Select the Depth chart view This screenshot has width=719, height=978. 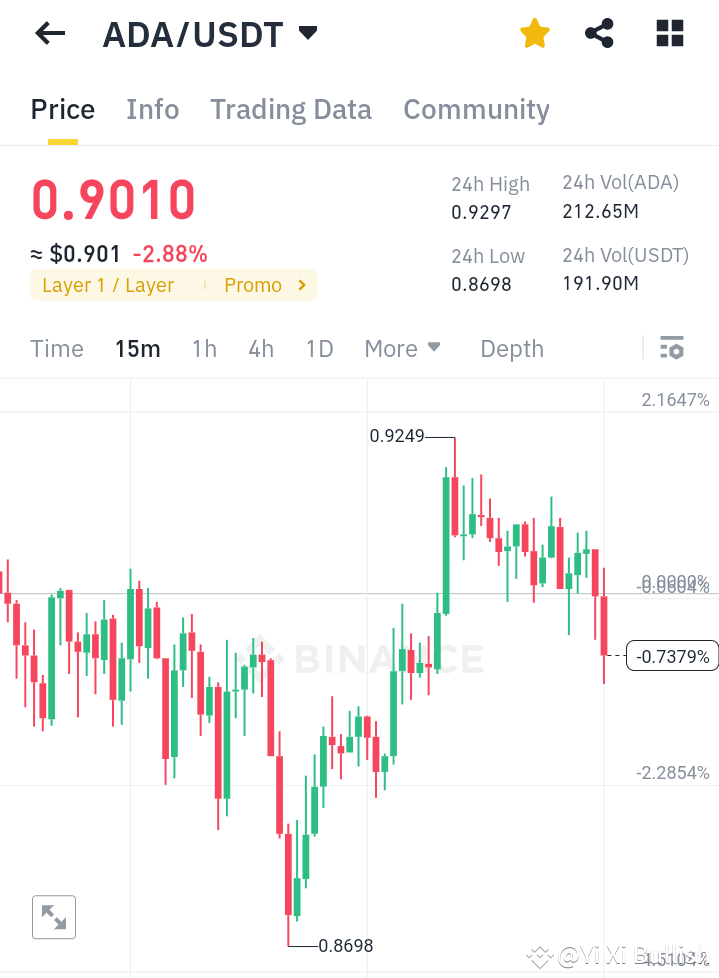coord(511,348)
